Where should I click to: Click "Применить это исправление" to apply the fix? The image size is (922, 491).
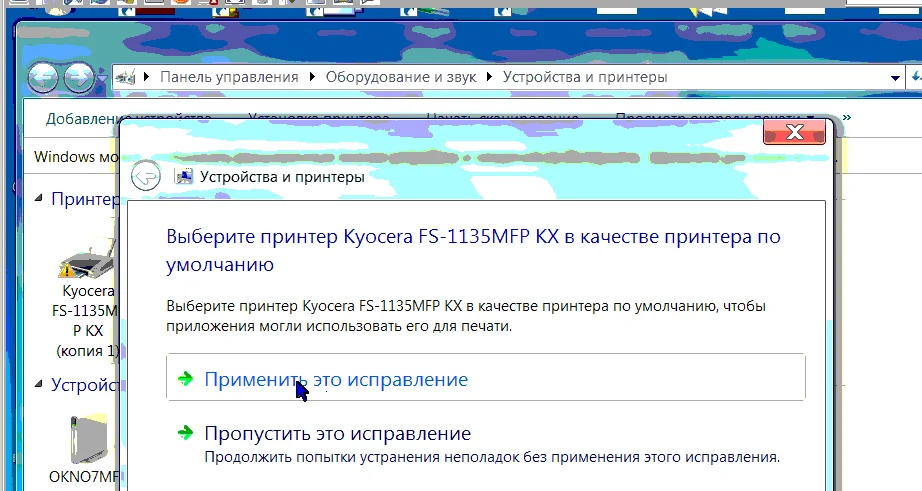click(x=486, y=378)
